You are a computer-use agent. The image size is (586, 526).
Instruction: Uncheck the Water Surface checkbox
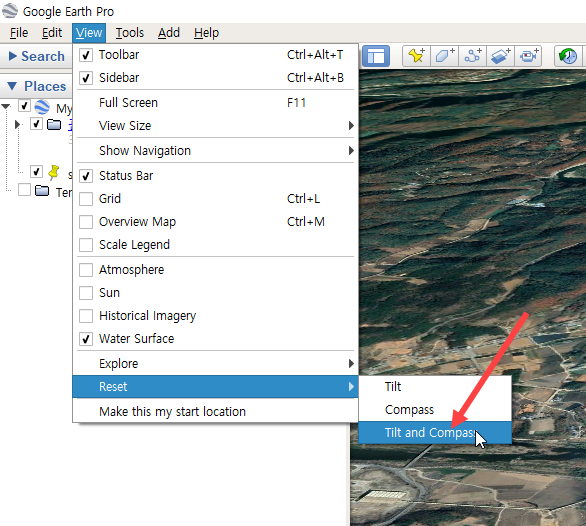pos(86,339)
